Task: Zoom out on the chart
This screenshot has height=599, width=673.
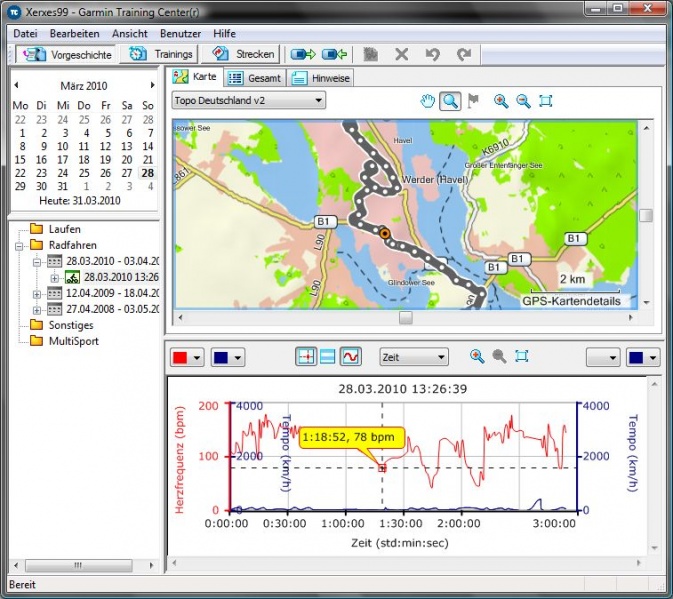Action: point(499,357)
